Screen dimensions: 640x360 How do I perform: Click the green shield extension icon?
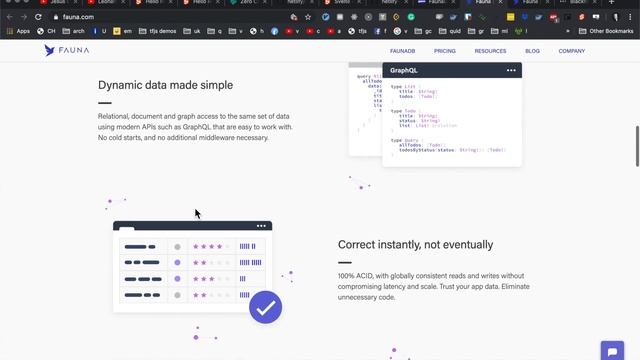[483, 17]
